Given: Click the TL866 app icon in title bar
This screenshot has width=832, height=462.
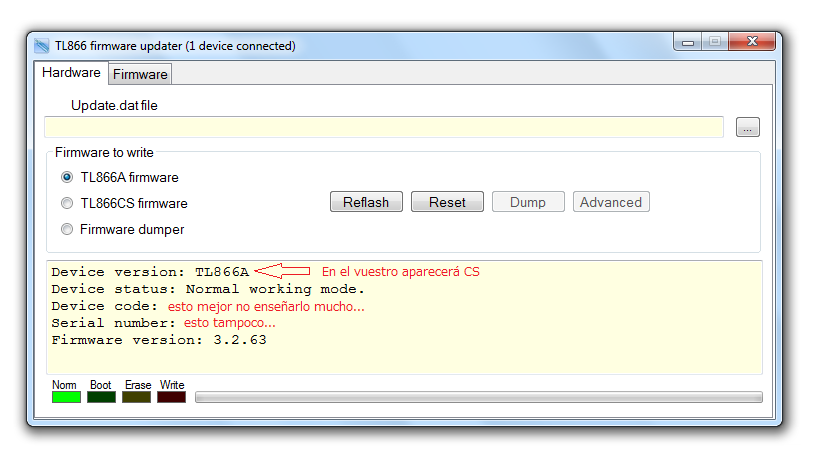Looking at the screenshot, I should (x=42, y=46).
